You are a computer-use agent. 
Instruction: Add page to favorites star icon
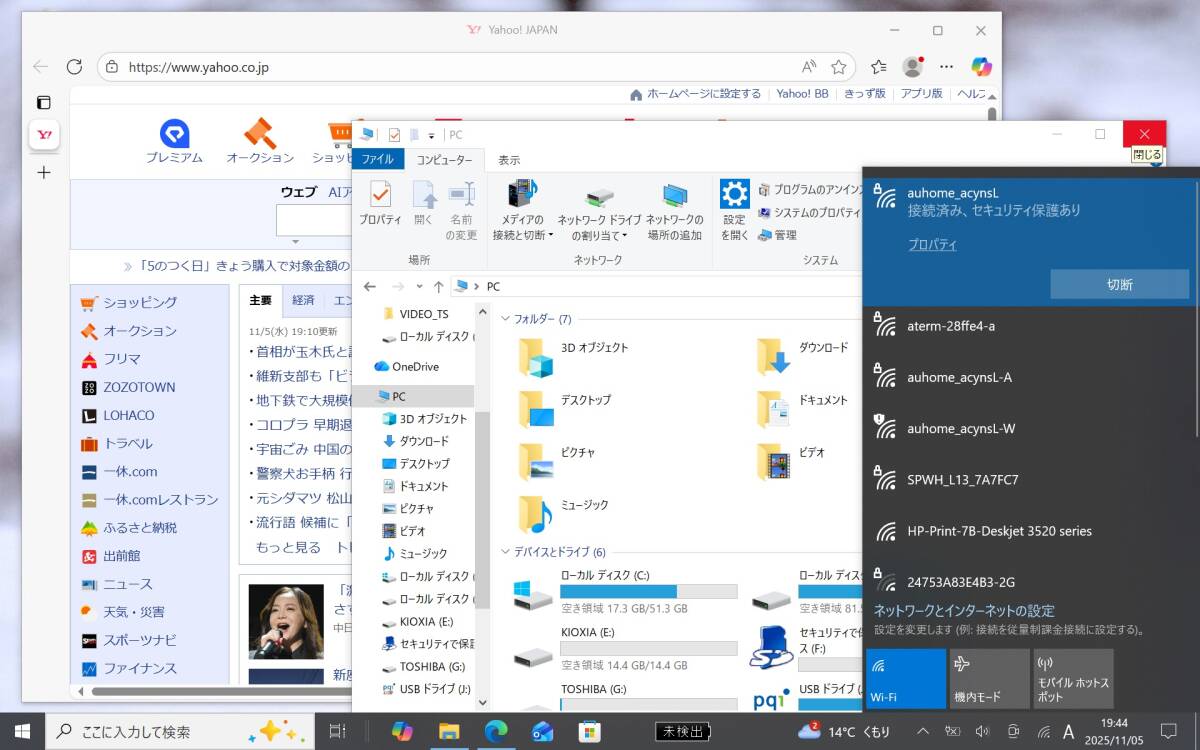coord(838,67)
